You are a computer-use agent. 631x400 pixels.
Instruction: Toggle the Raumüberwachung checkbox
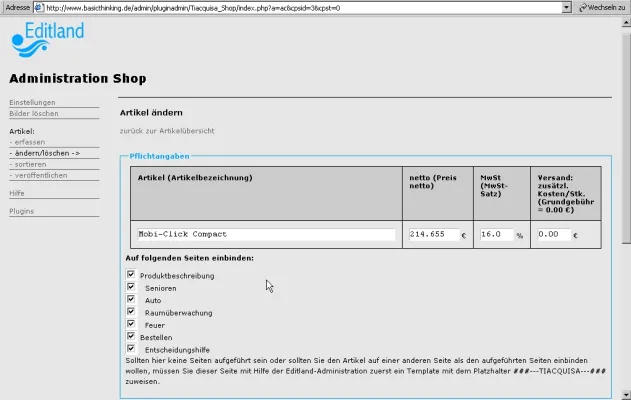131,311
